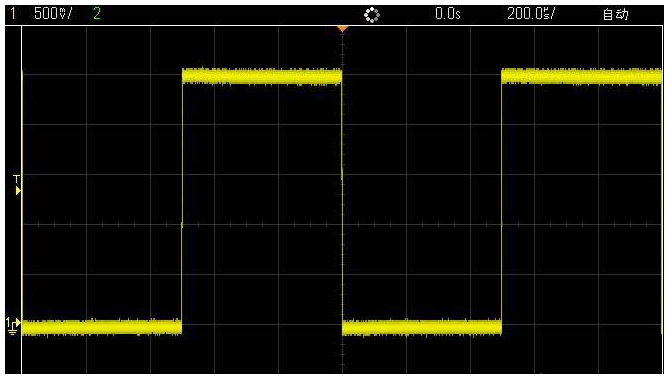Select the channel 1 indicator in status bar
The height and width of the screenshot is (381, 672).
coord(13,14)
